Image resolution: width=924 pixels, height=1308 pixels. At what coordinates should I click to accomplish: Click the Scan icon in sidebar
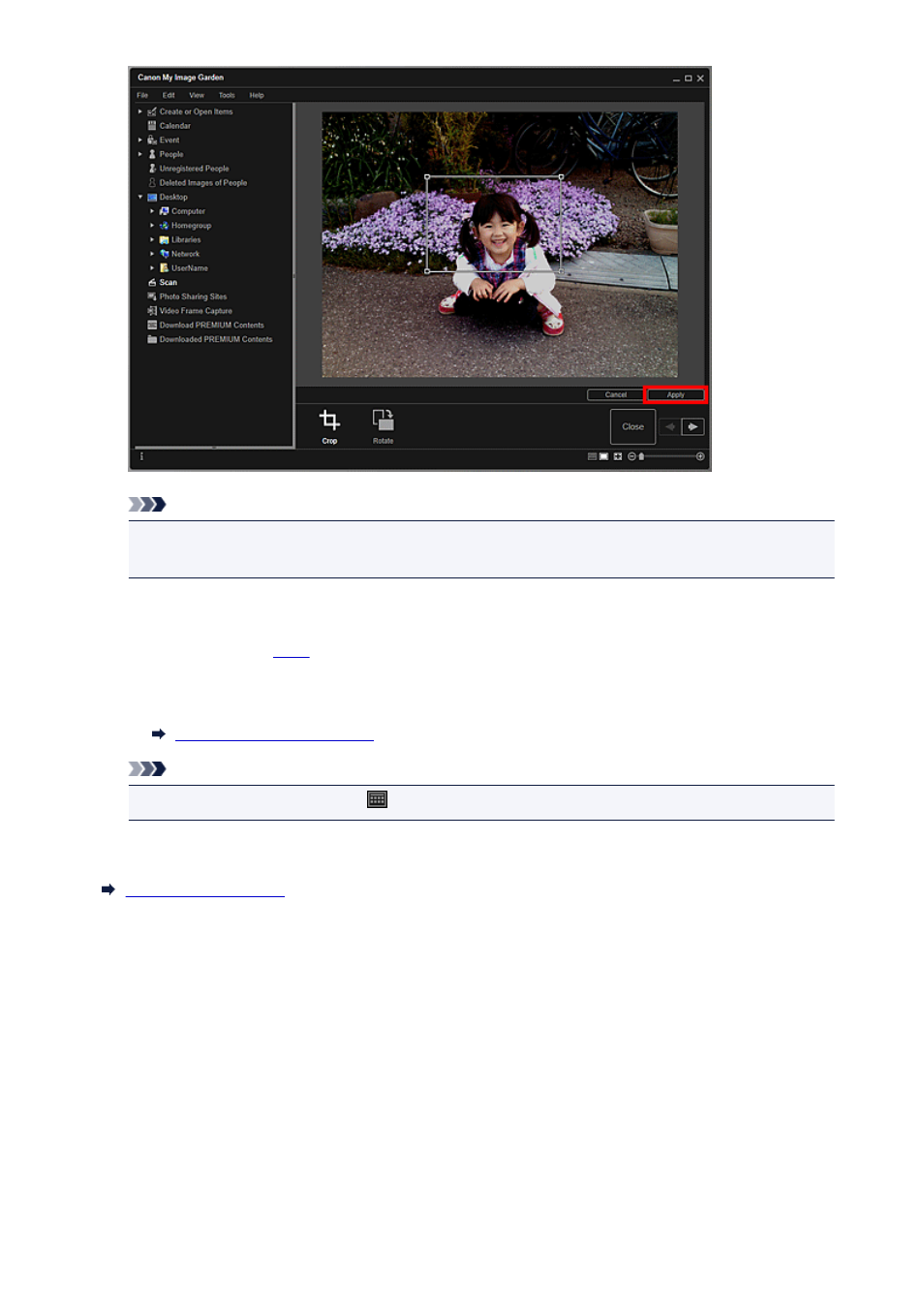tap(152, 282)
